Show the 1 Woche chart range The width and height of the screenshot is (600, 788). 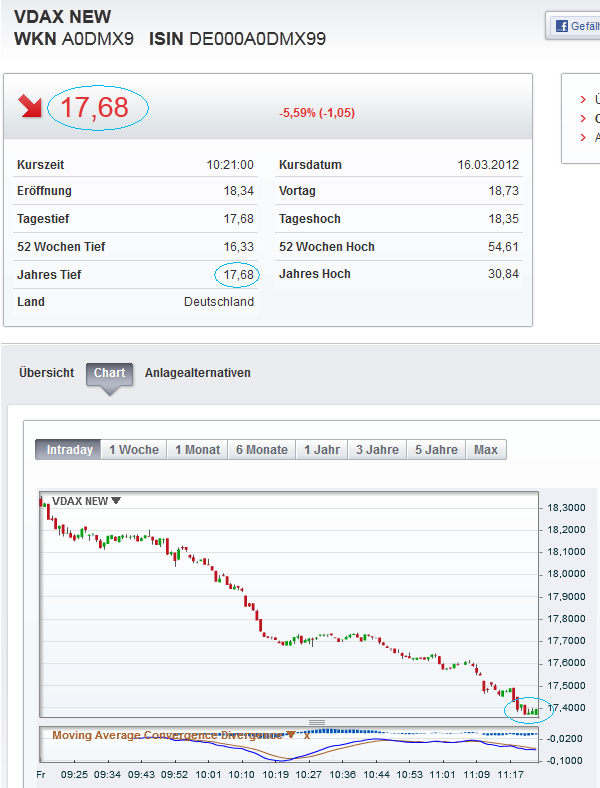[134, 449]
